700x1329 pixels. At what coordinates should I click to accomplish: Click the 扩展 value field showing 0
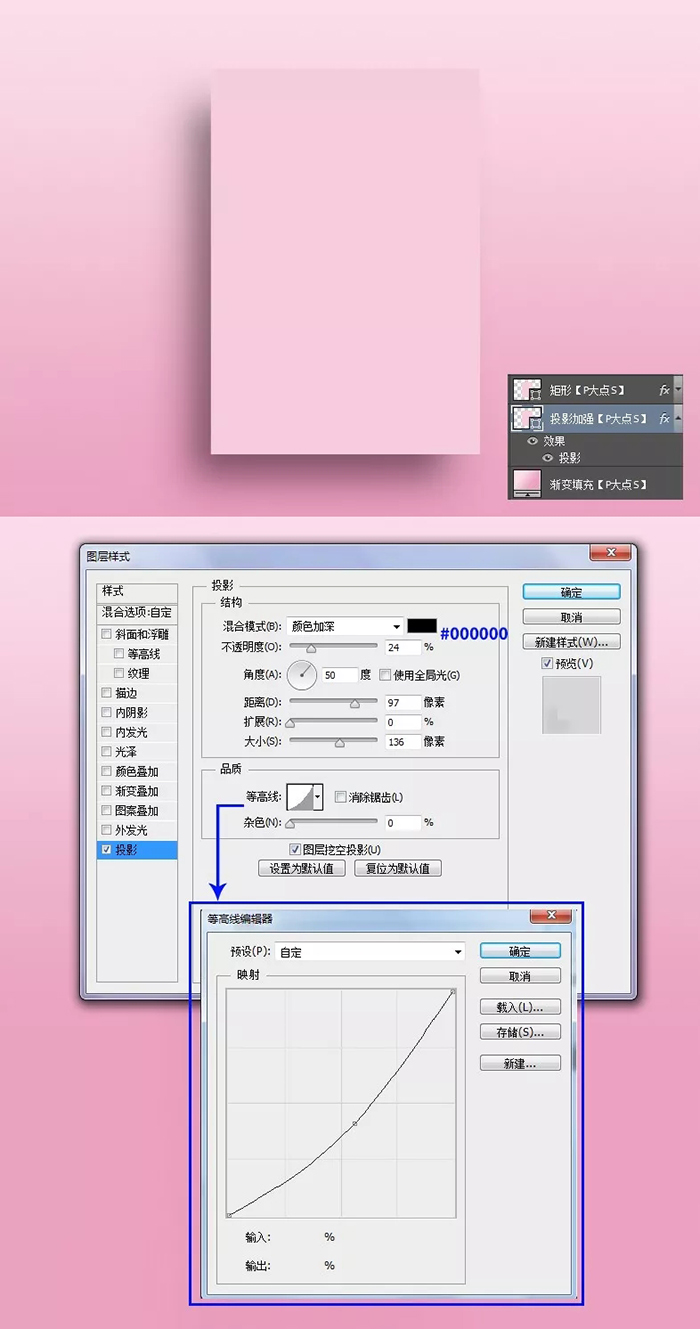point(402,721)
